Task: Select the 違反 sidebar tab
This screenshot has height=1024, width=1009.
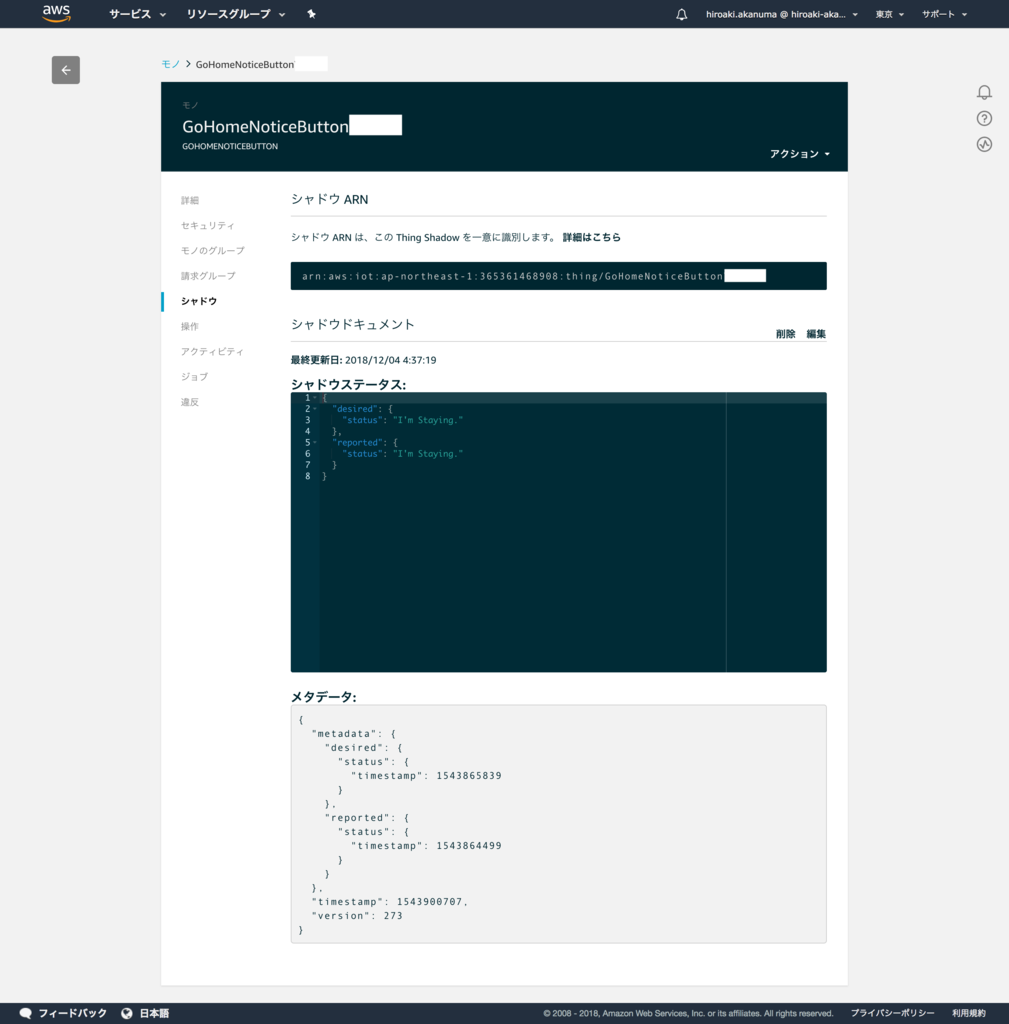Action: click(190, 402)
